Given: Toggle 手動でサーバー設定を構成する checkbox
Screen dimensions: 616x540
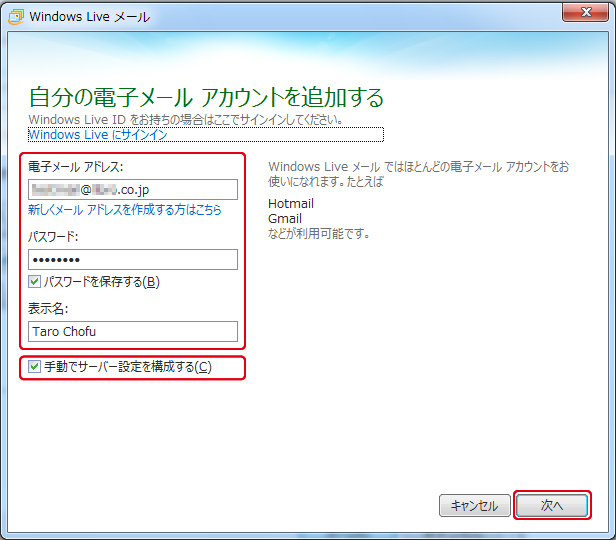Looking at the screenshot, I should (35, 367).
